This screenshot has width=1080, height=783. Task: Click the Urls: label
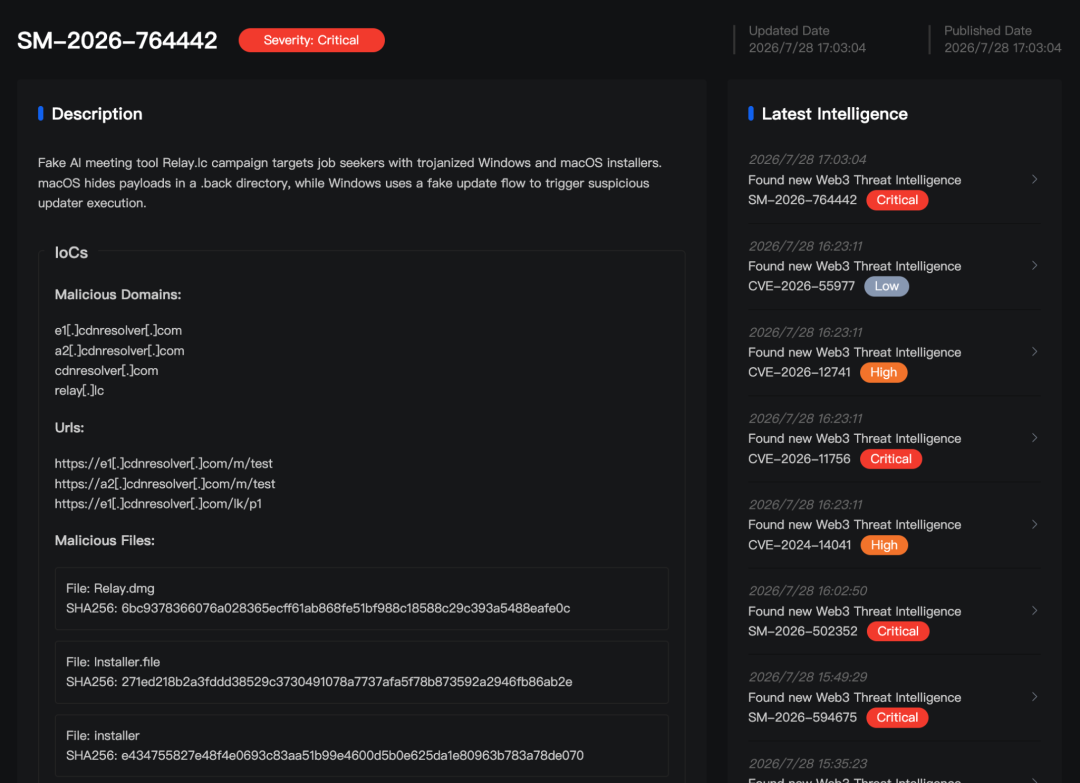tap(70, 428)
